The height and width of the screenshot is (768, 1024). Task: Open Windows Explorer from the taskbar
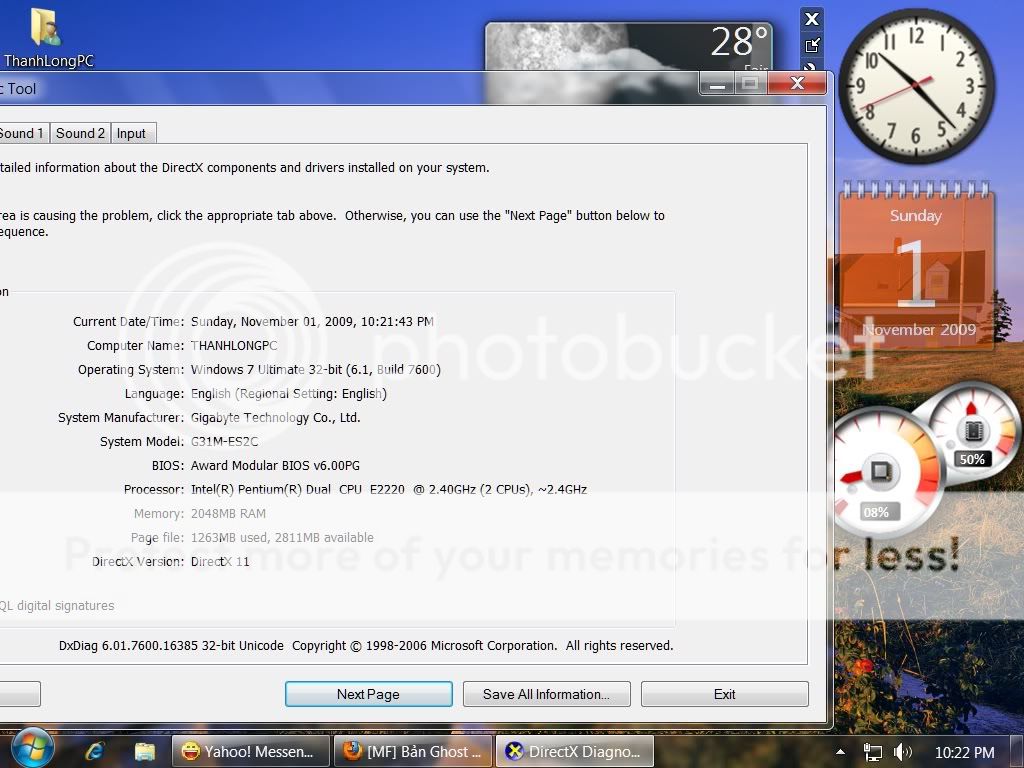pos(145,751)
